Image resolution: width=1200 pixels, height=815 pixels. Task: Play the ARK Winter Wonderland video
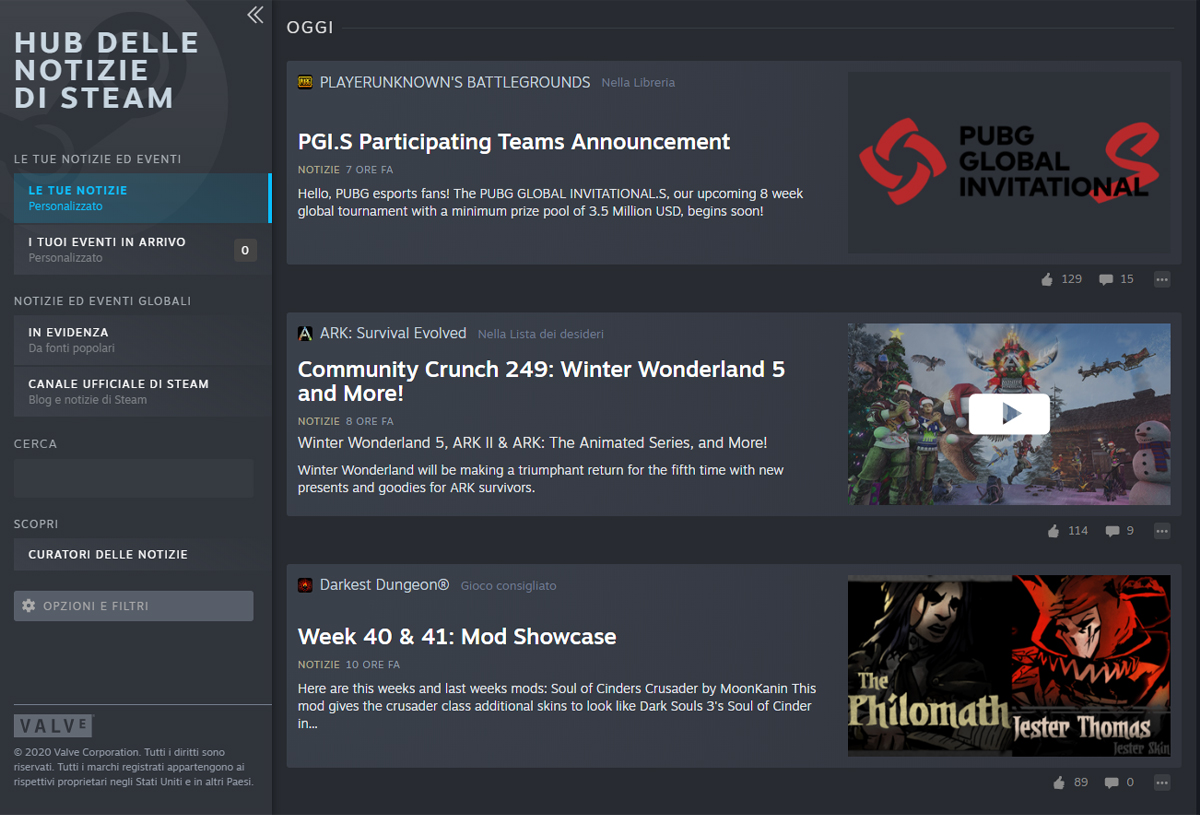(1009, 414)
